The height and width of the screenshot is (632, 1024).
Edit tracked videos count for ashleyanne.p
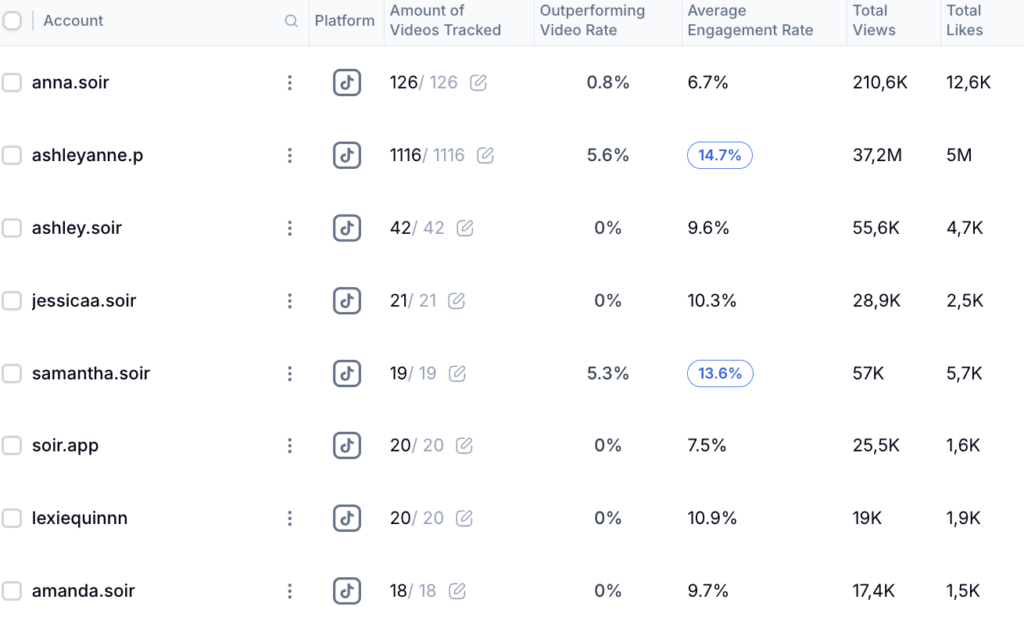(485, 155)
